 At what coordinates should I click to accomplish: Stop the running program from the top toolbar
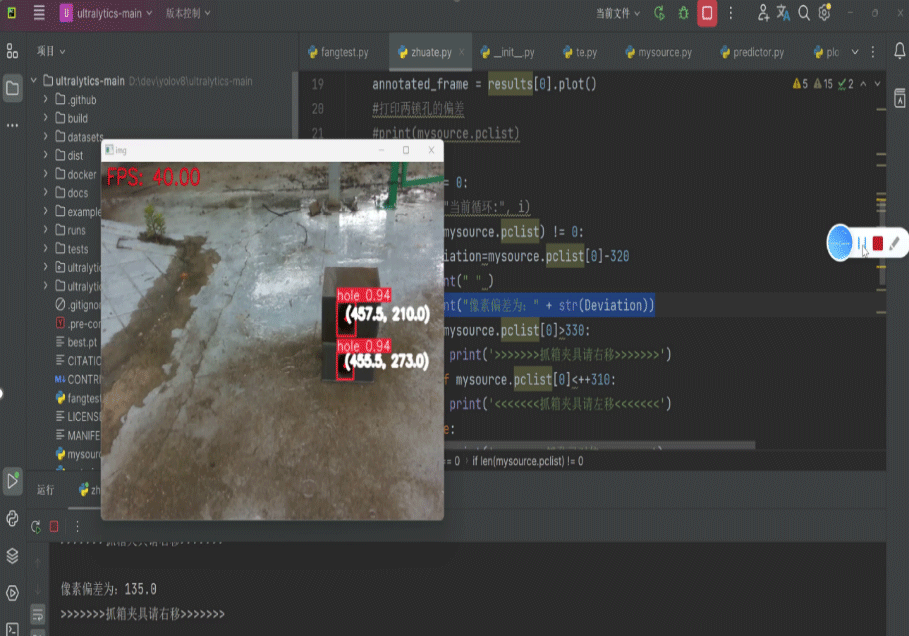coord(707,13)
